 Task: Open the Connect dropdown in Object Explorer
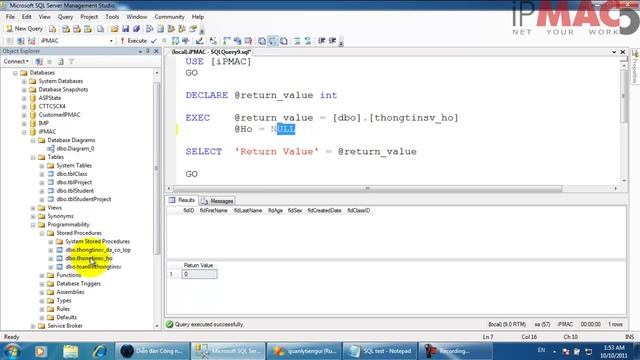[x=16, y=62]
